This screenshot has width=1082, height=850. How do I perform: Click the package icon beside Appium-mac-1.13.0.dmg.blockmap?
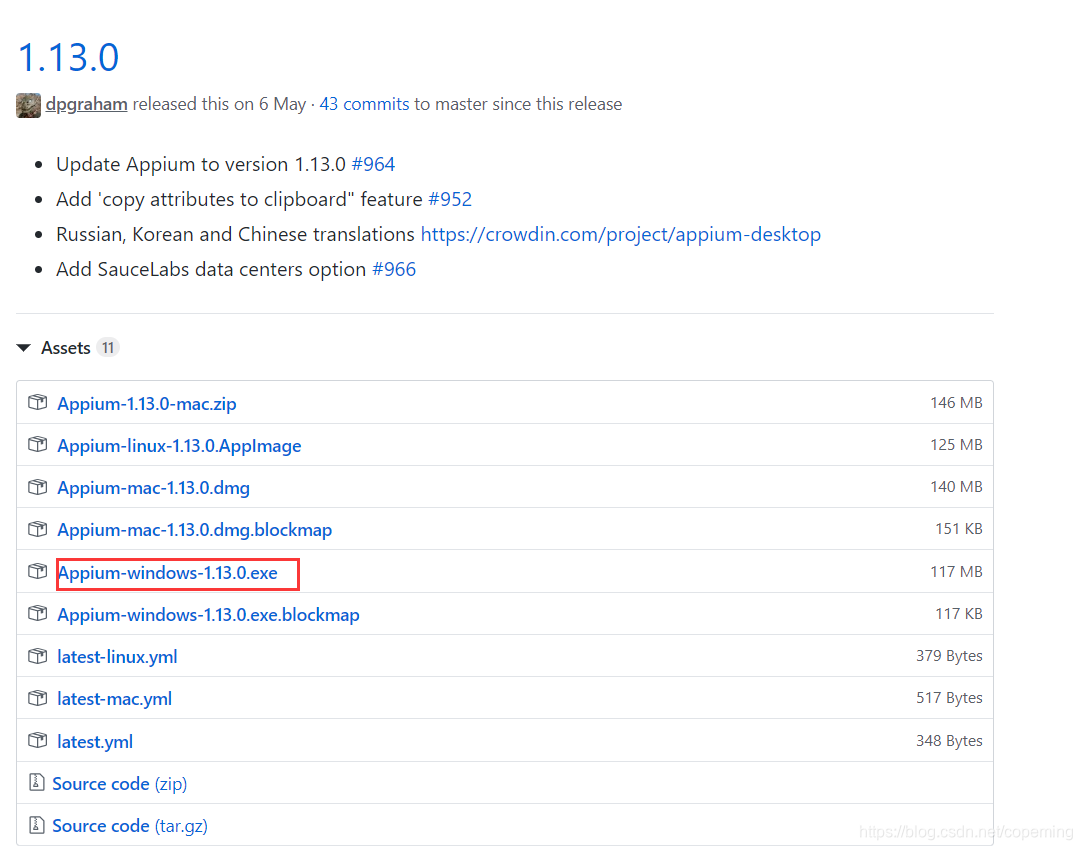tap(37, 529)
